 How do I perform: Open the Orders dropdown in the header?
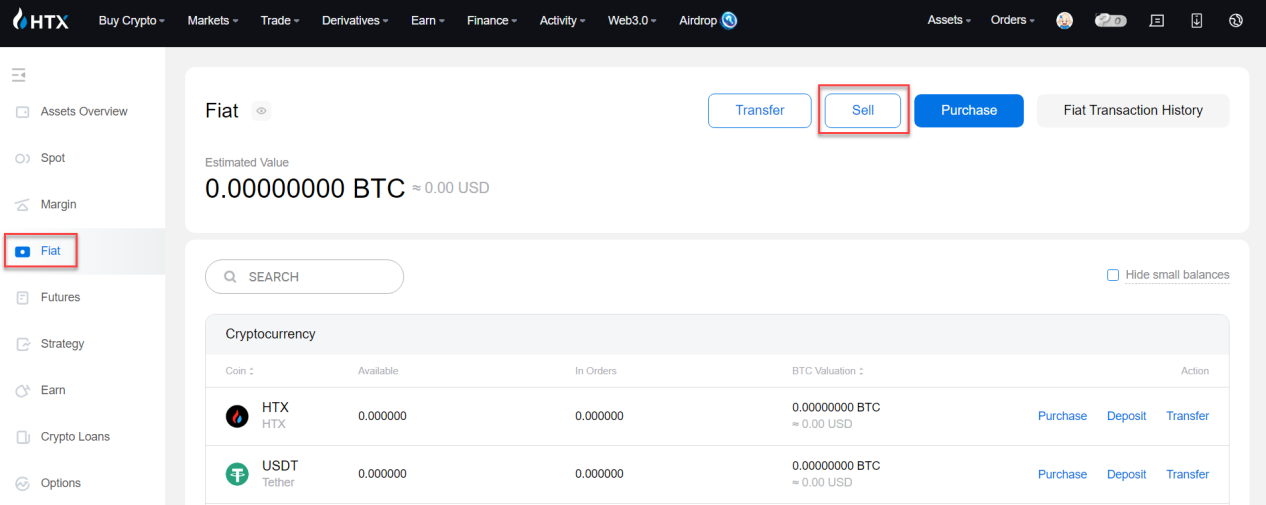[1013, 20]
